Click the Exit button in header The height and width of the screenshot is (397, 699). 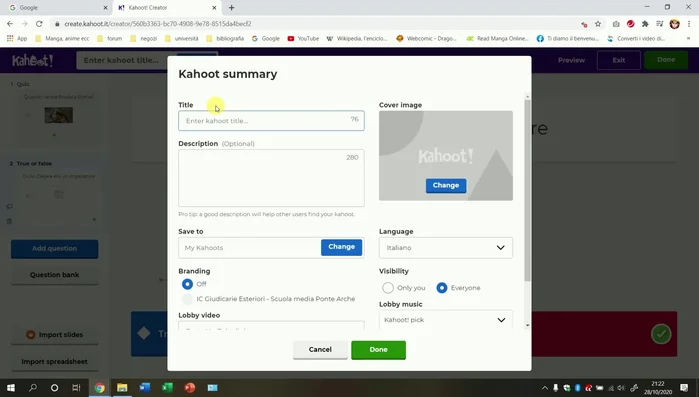coord(619,60)
